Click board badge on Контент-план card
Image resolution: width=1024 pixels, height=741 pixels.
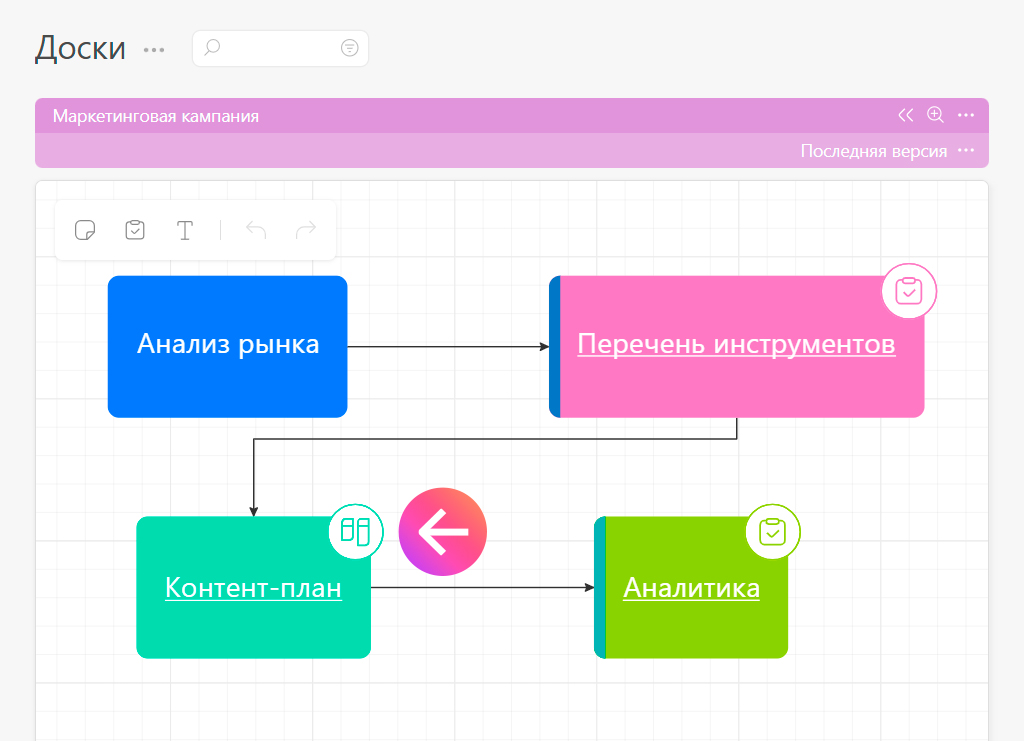coord(356,530)
